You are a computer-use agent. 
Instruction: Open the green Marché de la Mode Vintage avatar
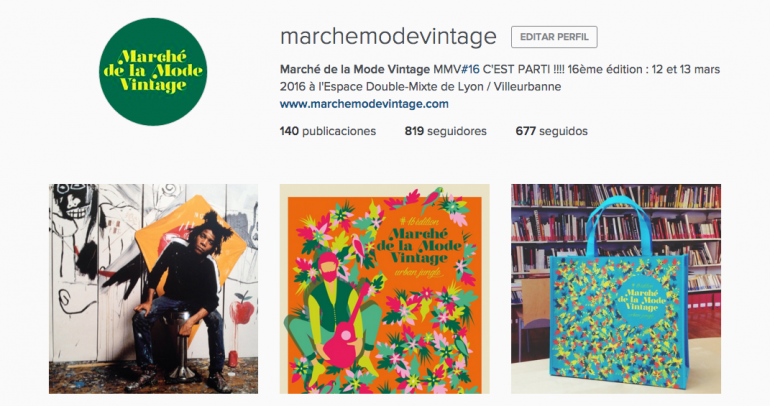coord(153,72)
